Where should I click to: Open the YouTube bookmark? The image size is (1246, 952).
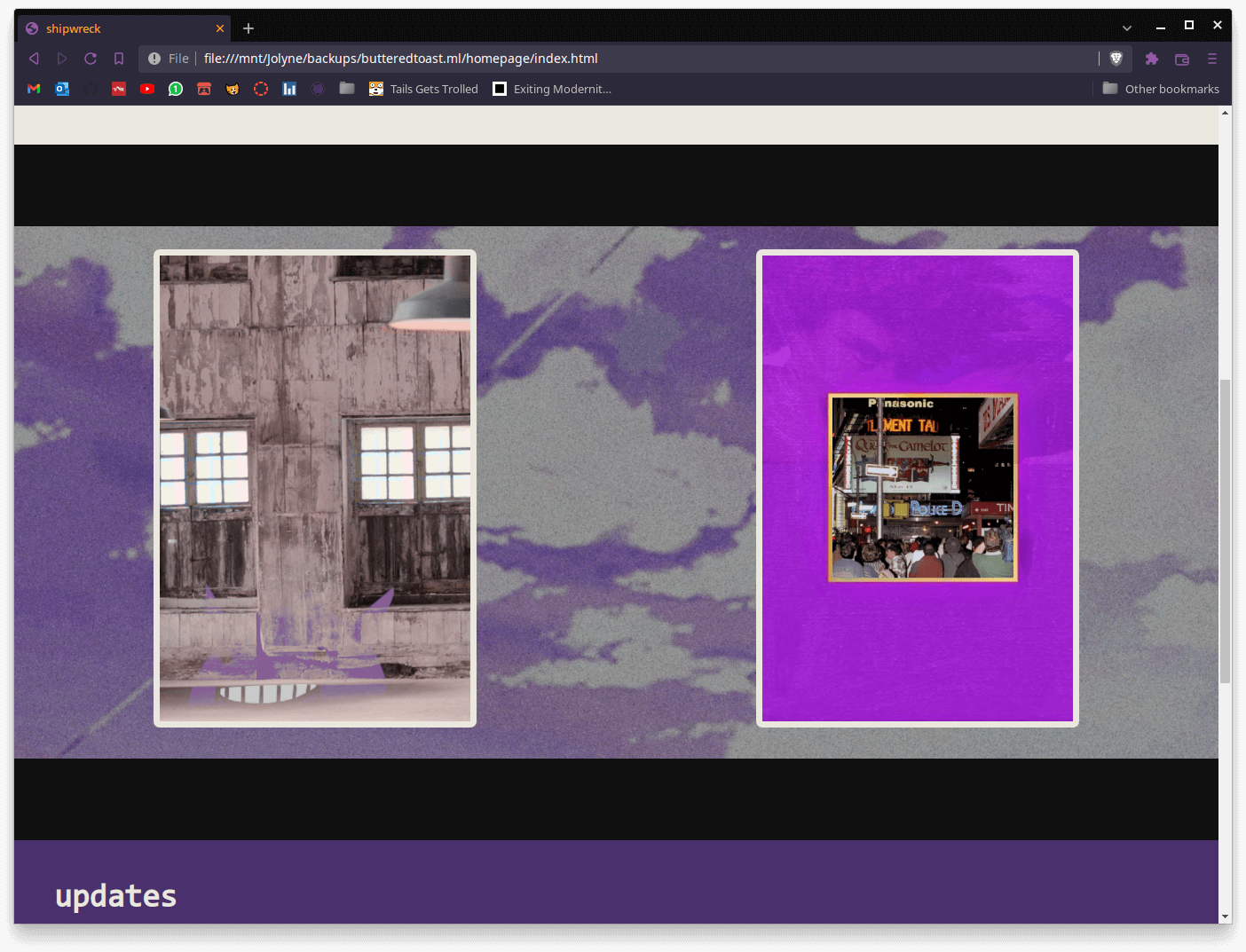click(147, 89)
